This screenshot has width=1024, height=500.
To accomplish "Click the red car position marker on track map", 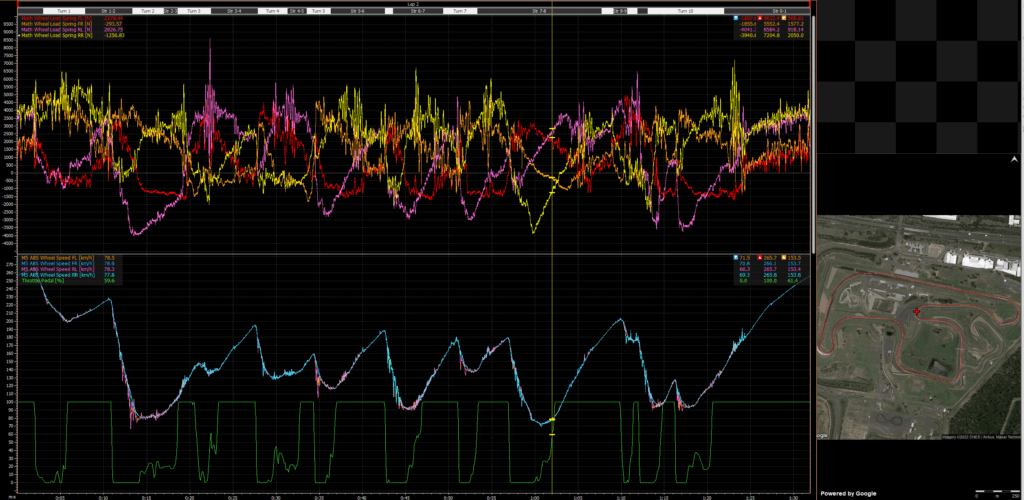I will pyautogui.click(x=916, y=312).
